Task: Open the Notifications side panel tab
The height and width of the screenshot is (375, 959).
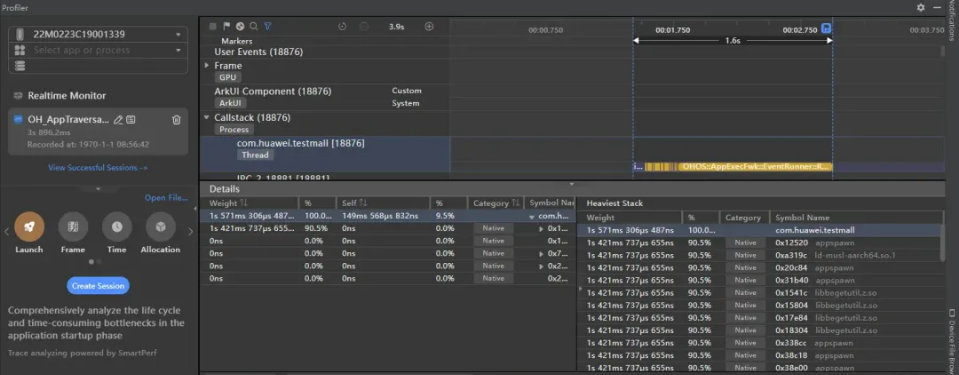Action: pos(952,20)
